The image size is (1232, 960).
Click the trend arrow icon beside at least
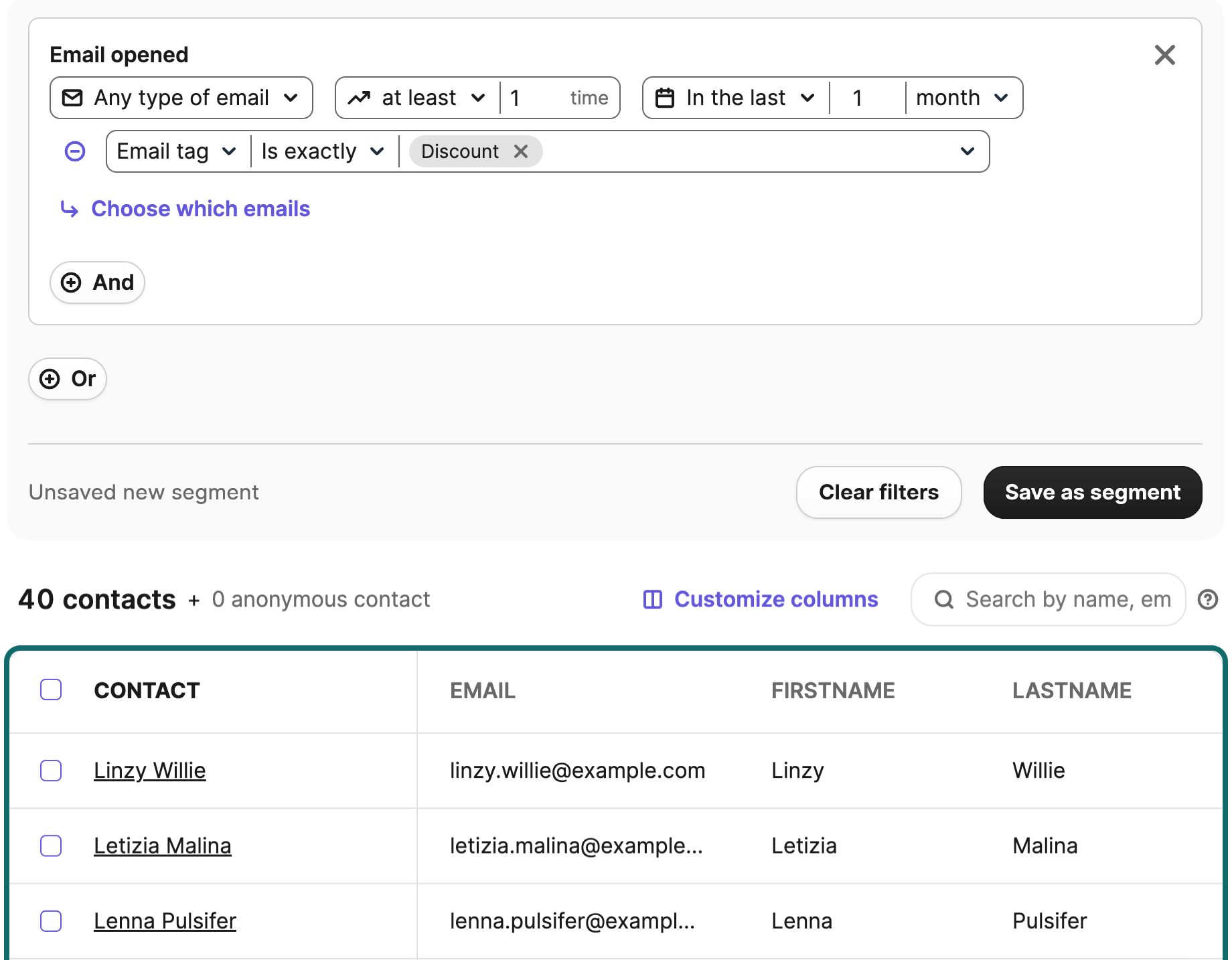click(360, 98)
